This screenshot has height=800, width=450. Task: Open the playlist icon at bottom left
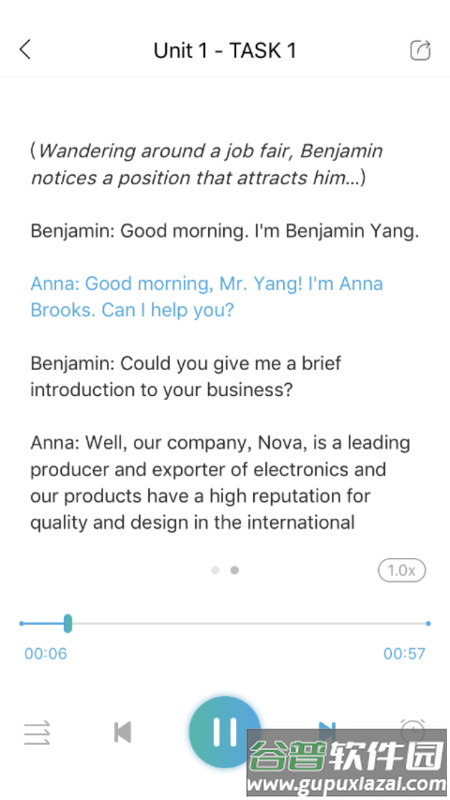tap(37, 732)
